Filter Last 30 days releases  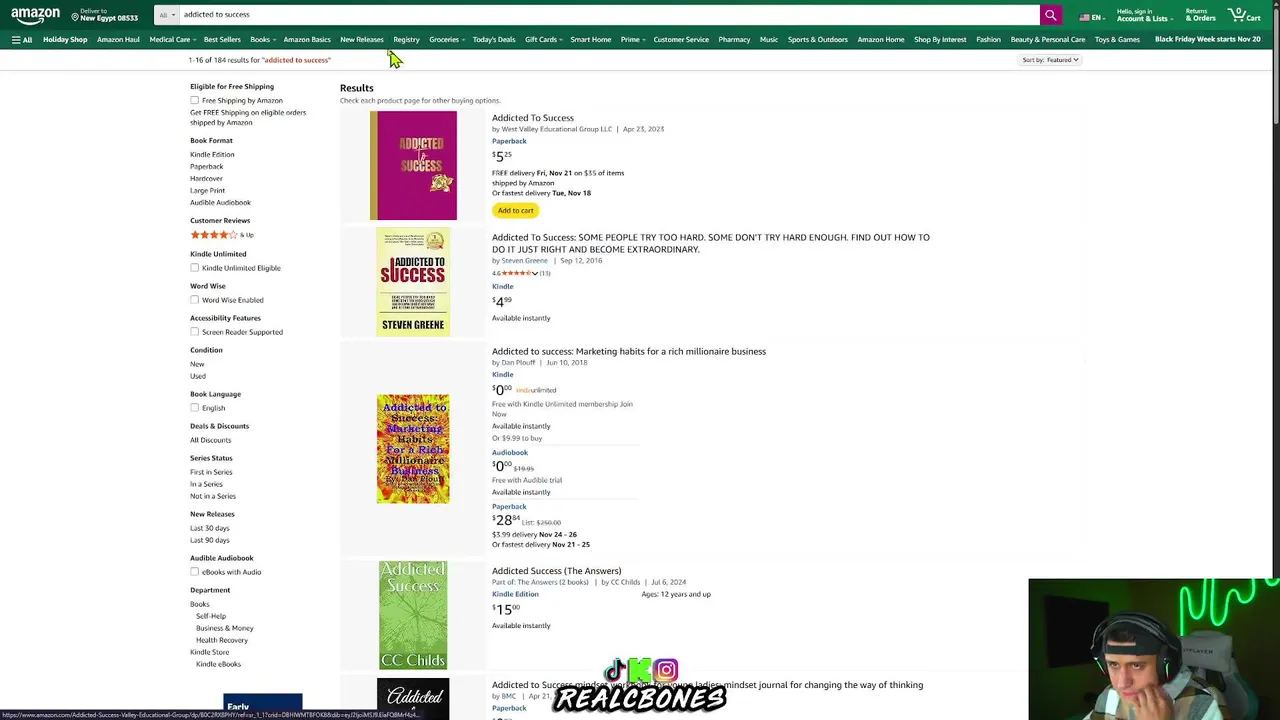(x=210, y=528)
